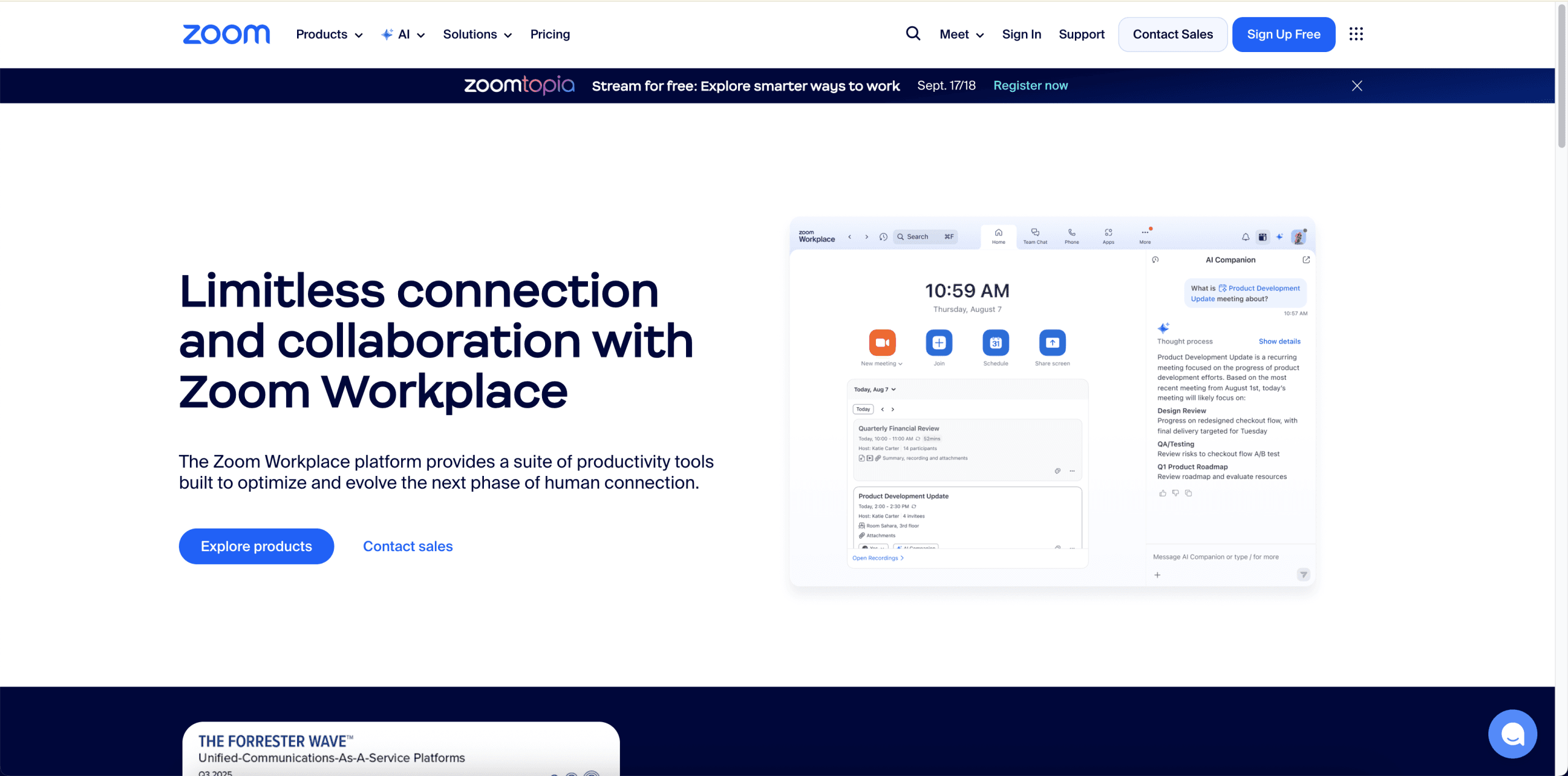This screenshot has height=776, width=1568.
Task: Click the Today button in calendar
Action: [x=863, y=409]
